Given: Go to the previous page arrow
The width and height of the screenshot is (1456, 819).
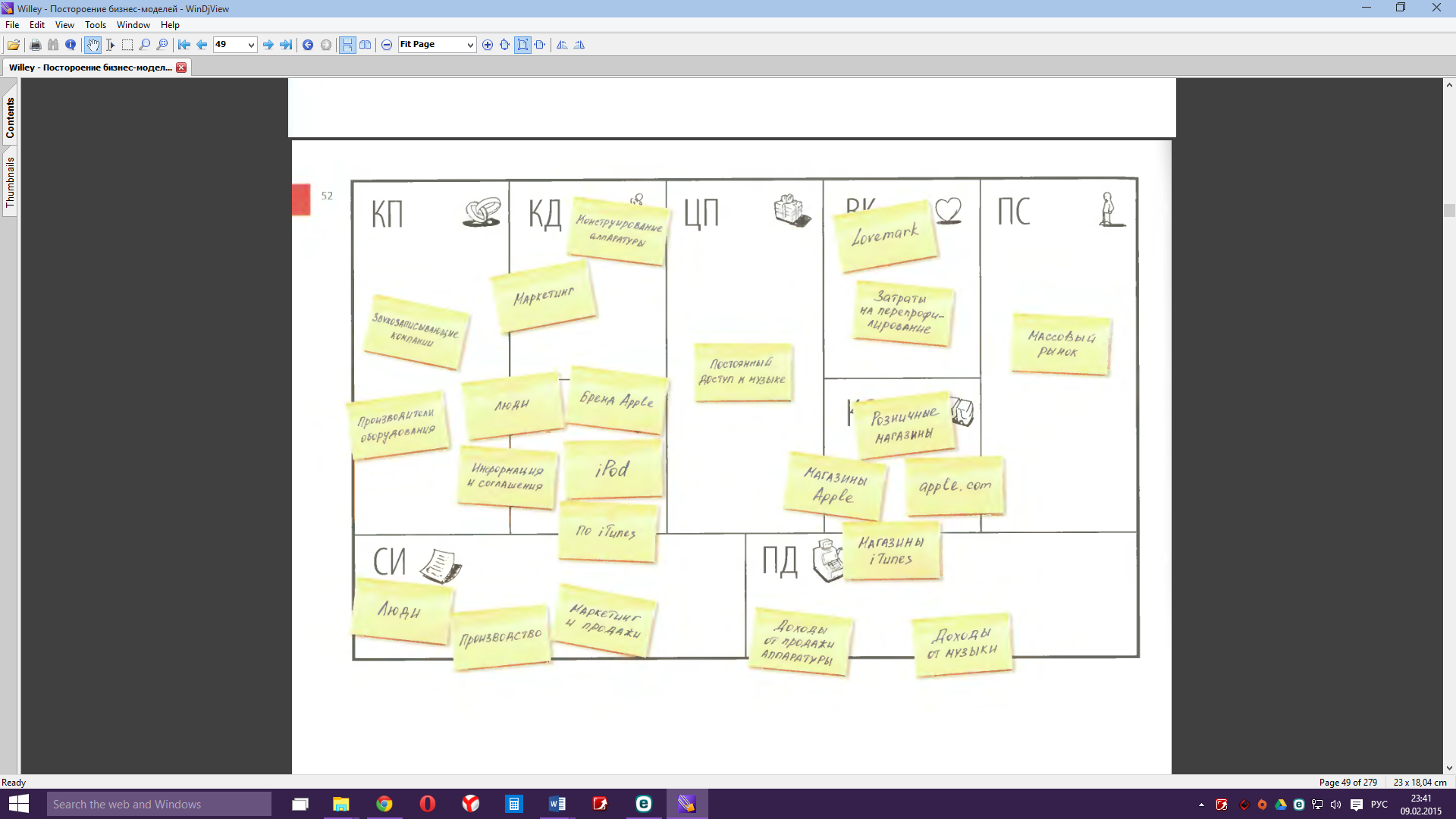Looking at the screenshot, I should tap(202, 45).
